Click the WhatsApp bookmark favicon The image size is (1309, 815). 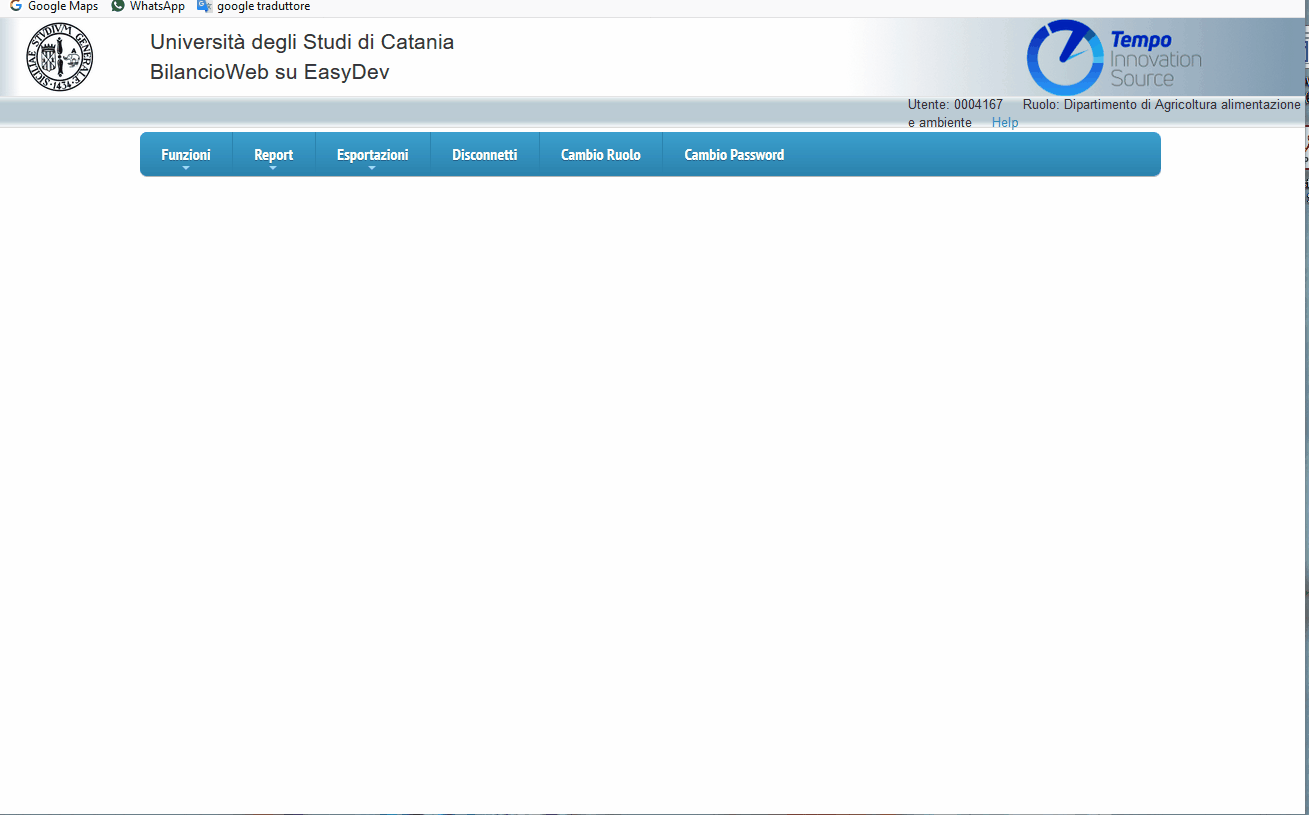tap(118, 6)
